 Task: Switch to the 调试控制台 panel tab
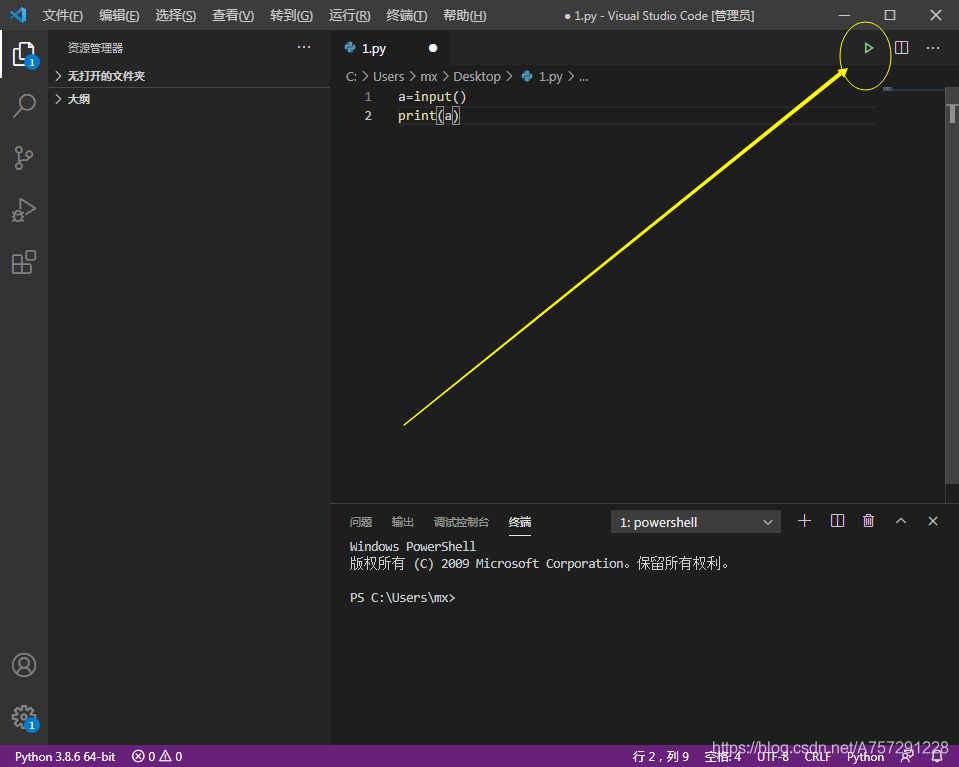tap(461, 522)
